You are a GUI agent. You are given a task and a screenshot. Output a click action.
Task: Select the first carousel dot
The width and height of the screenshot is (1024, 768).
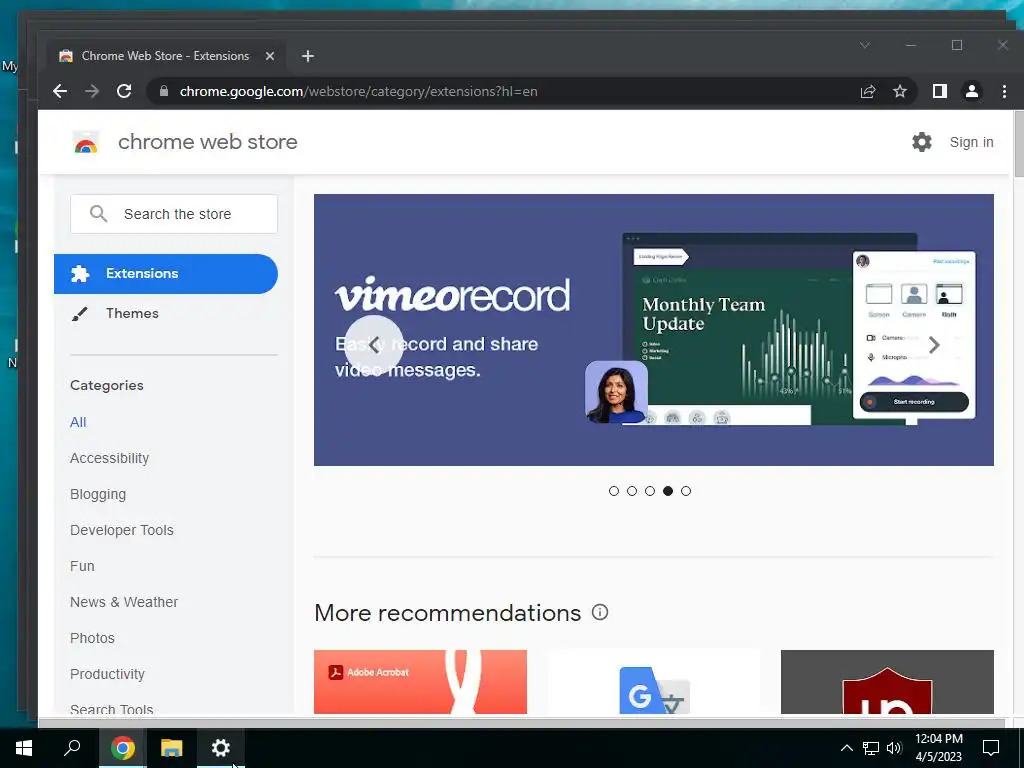click(x=613, y=491)
